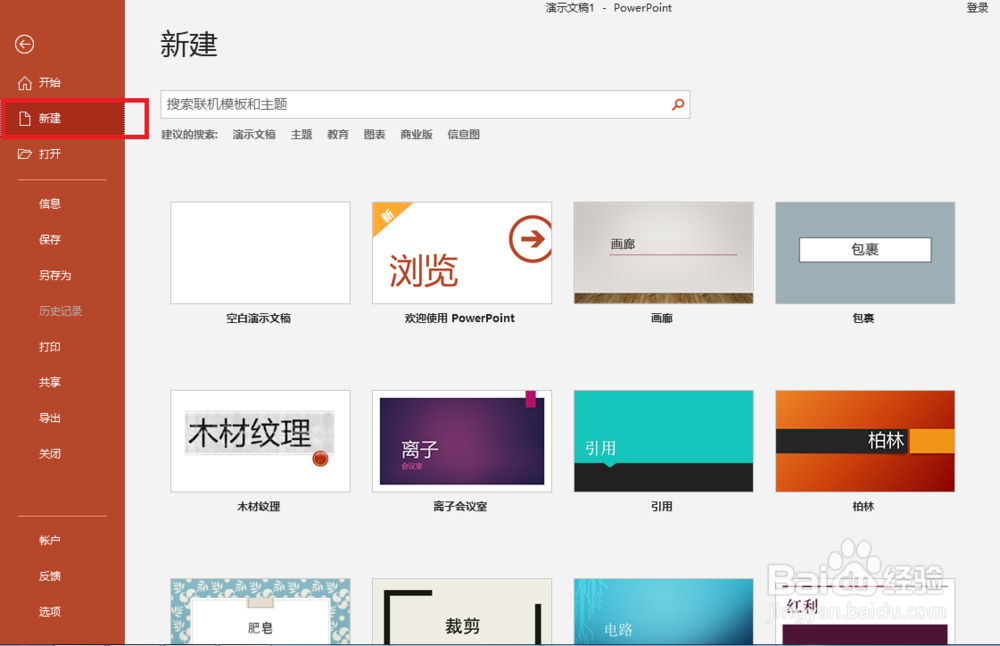Click suggested search 教育
The height and width of the screenshot is (646, 1000).
pyautogui.click(x=338, y=135)
